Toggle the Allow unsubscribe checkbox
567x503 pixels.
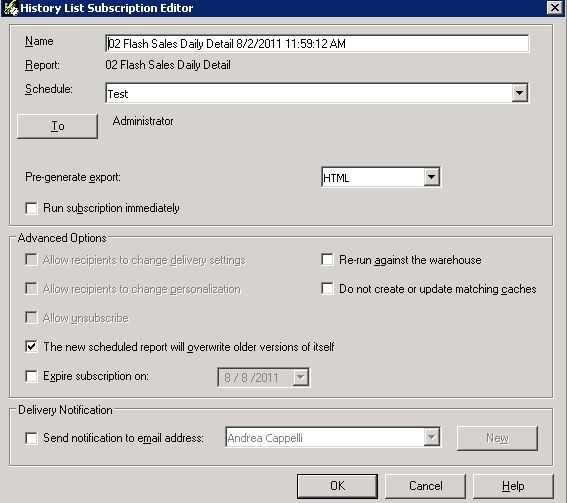(x=31, y=317)
